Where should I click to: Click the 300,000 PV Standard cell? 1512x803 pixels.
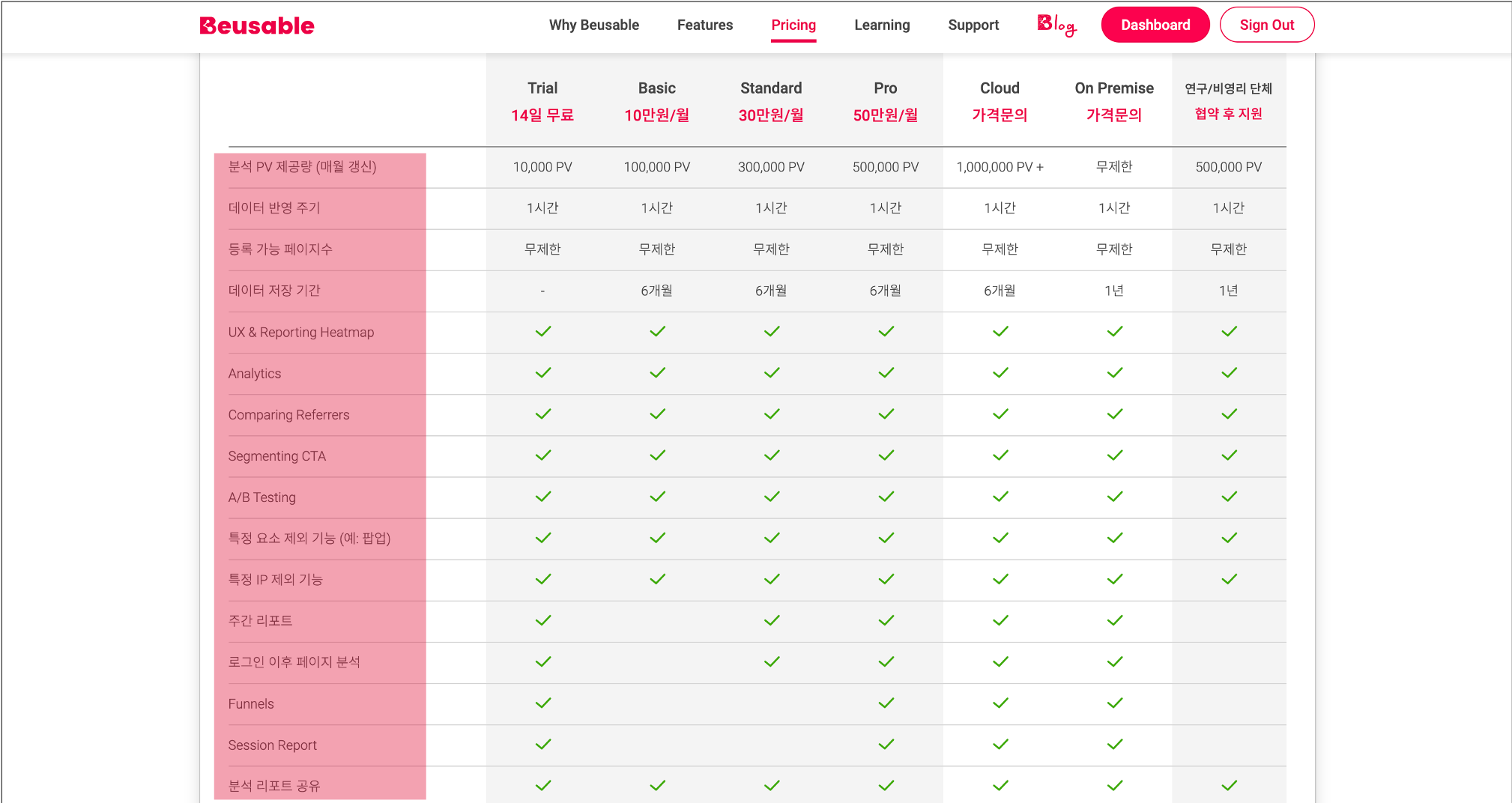(771, 167)
